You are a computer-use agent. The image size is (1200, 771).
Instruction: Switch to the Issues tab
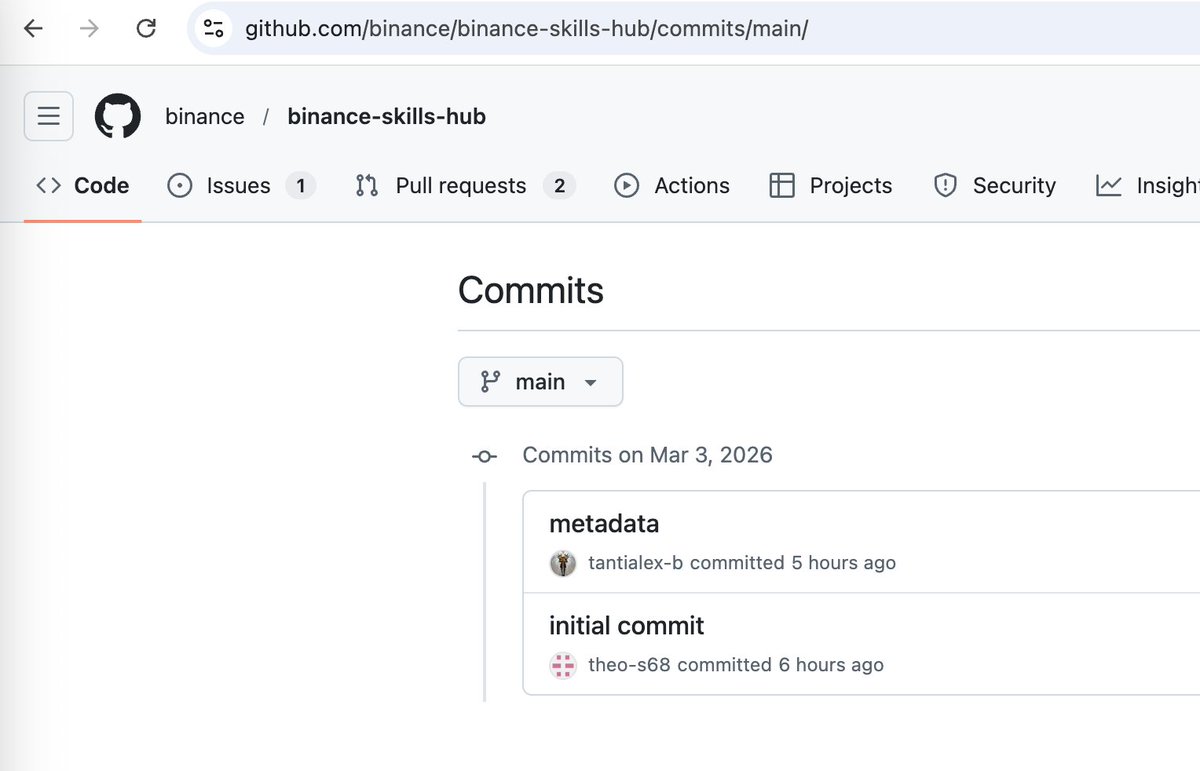[242, 185]
